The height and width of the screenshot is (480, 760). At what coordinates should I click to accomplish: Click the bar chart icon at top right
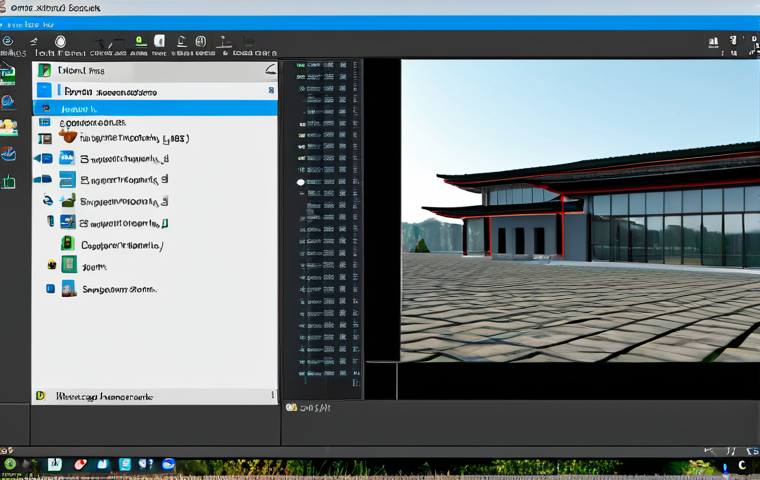tap(713, 42)
